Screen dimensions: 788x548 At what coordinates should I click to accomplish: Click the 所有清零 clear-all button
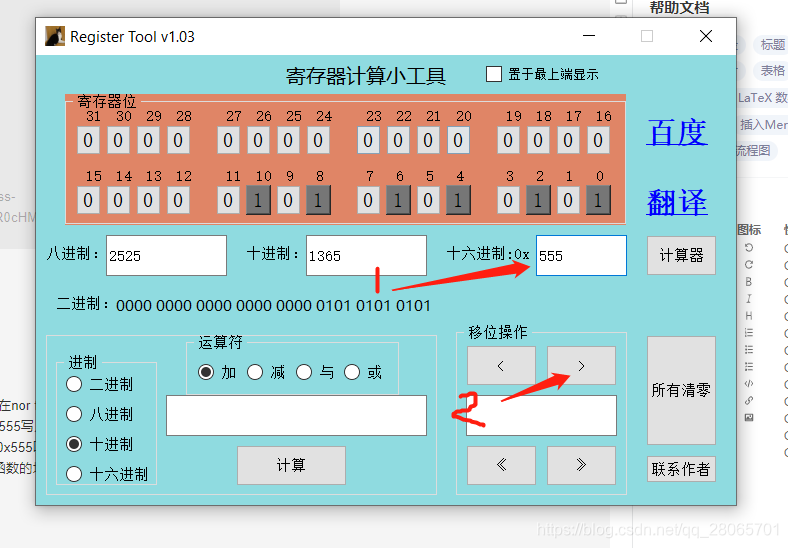click(681, 390)
